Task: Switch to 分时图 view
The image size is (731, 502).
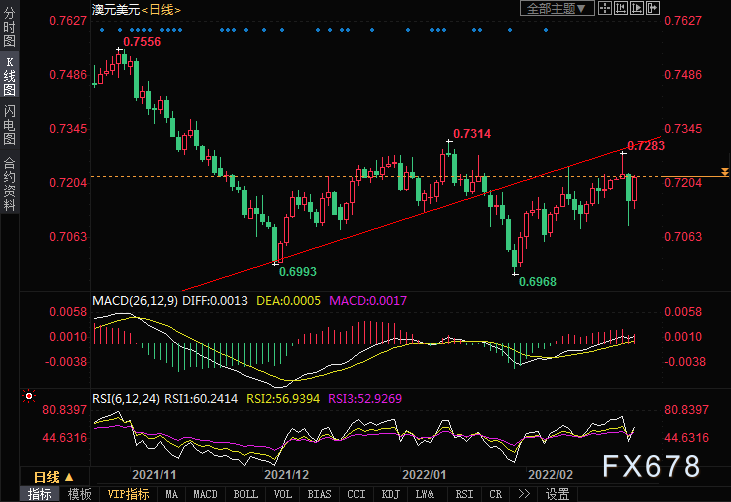Action: 9,27
